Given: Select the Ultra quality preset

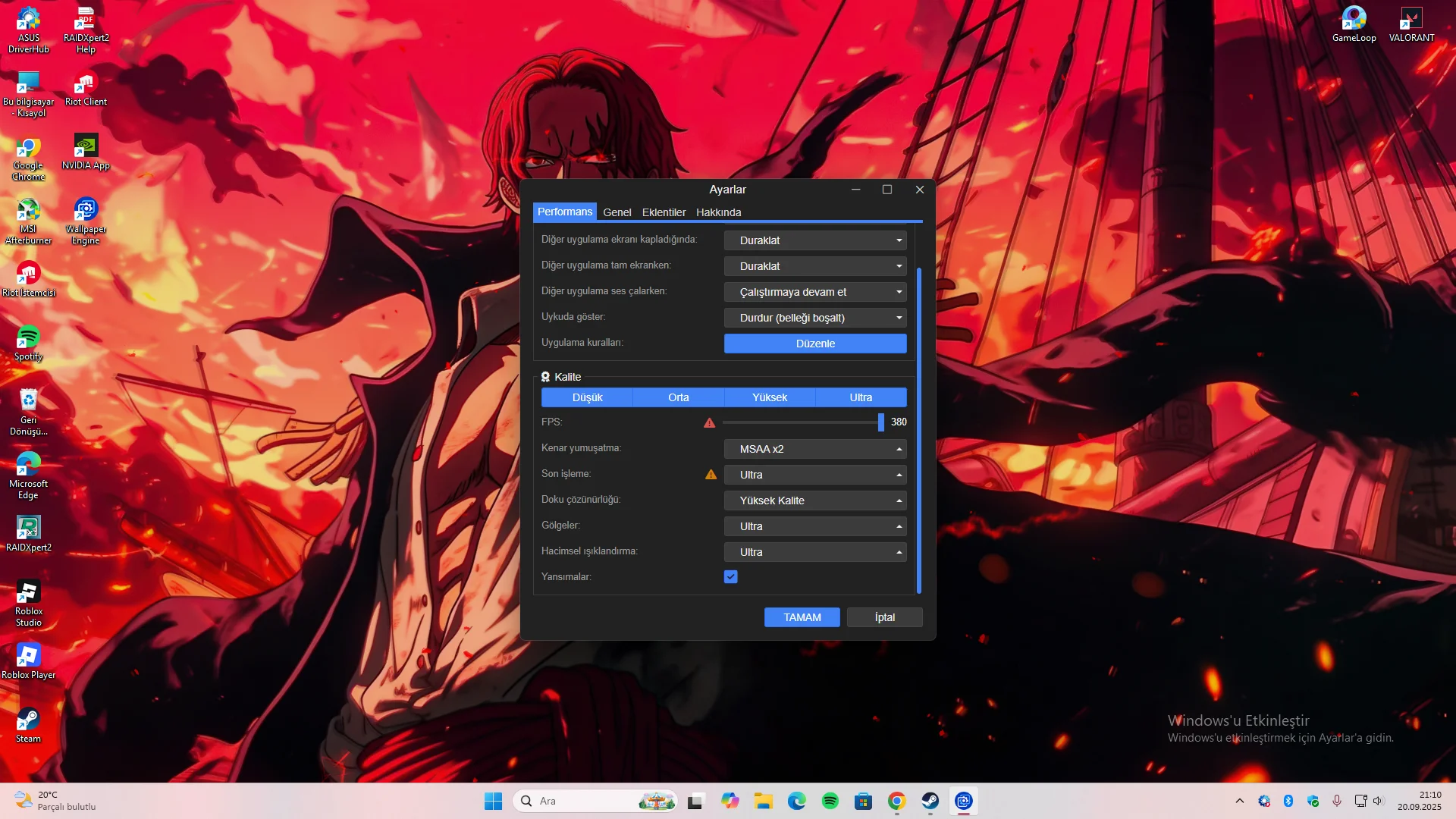Looking at the screenshot, I should tap(861, 397).
